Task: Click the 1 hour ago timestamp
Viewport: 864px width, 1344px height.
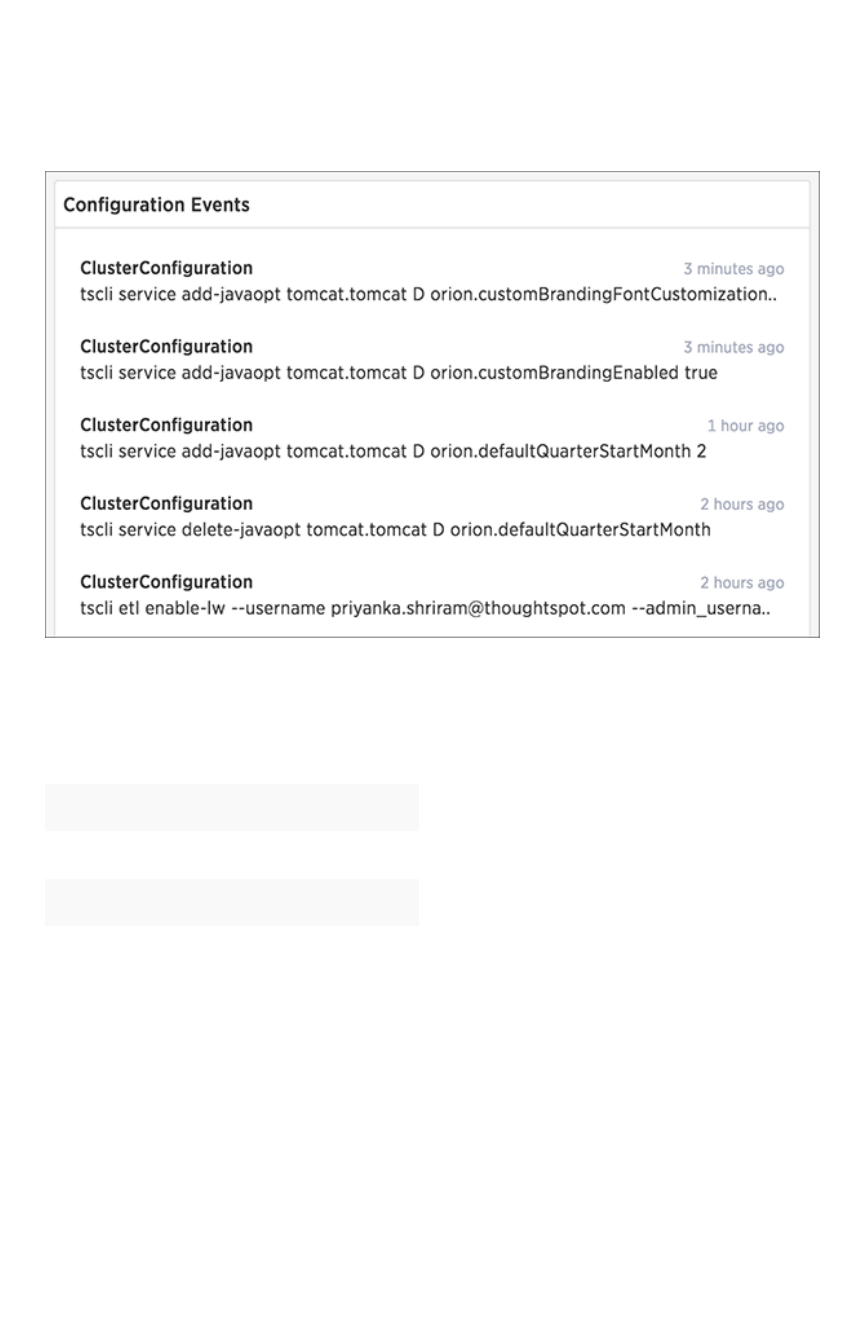Action: click(746, 426)
